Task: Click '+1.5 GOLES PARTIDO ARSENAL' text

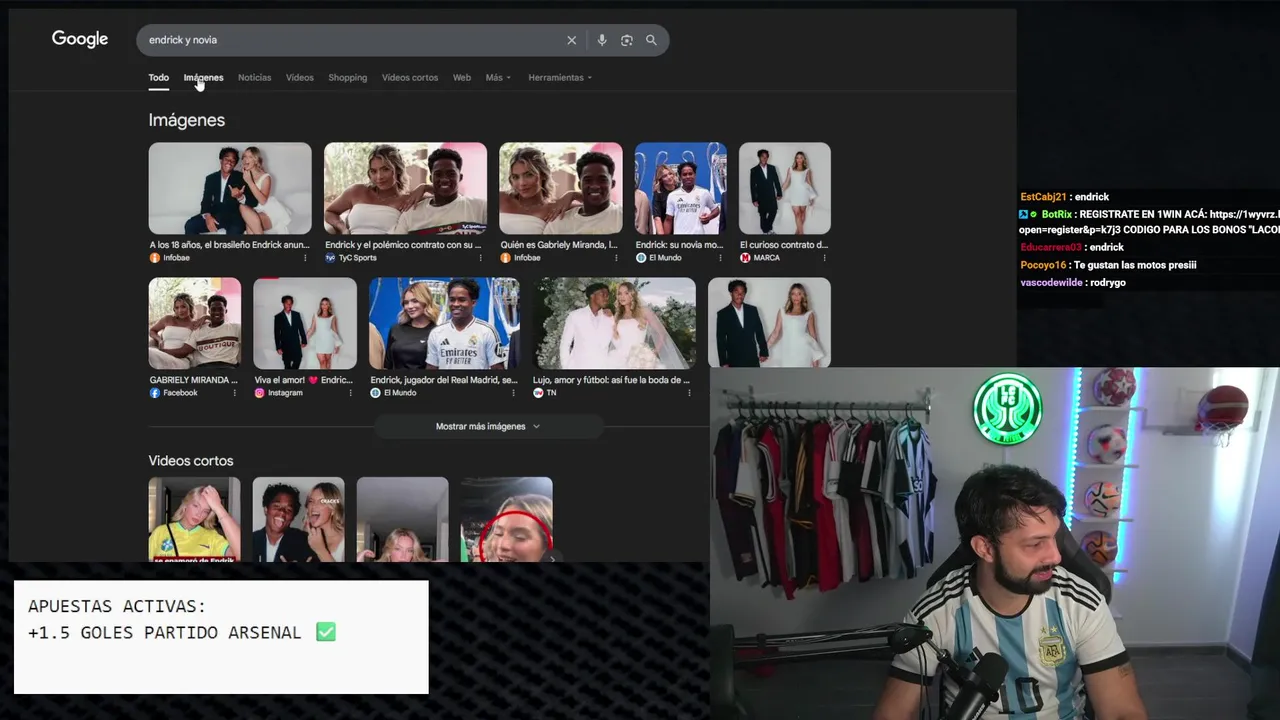Action: 164,633
